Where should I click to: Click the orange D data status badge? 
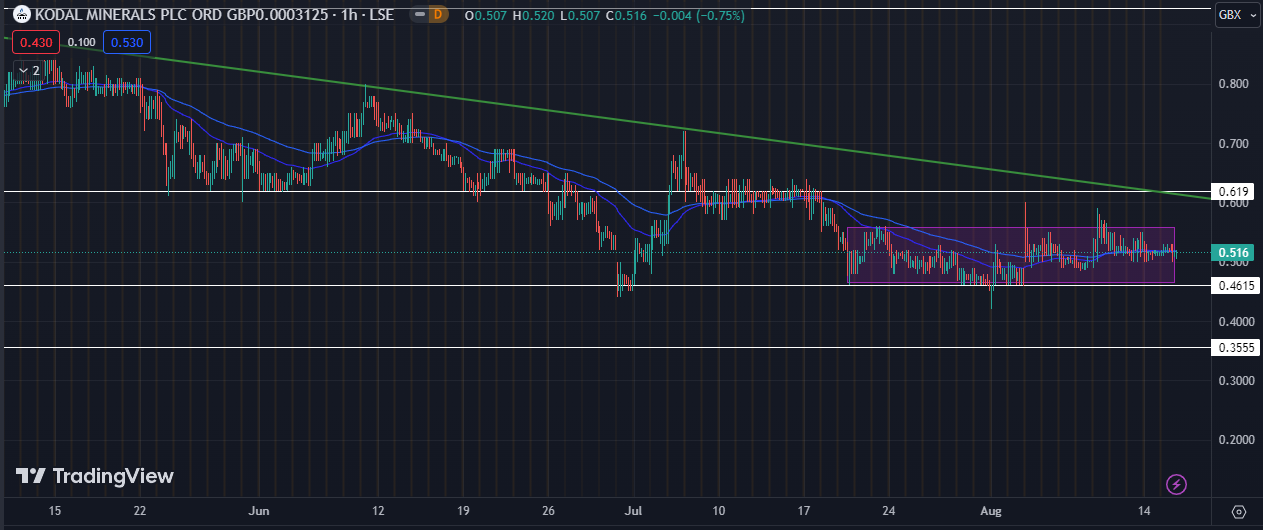437,16
